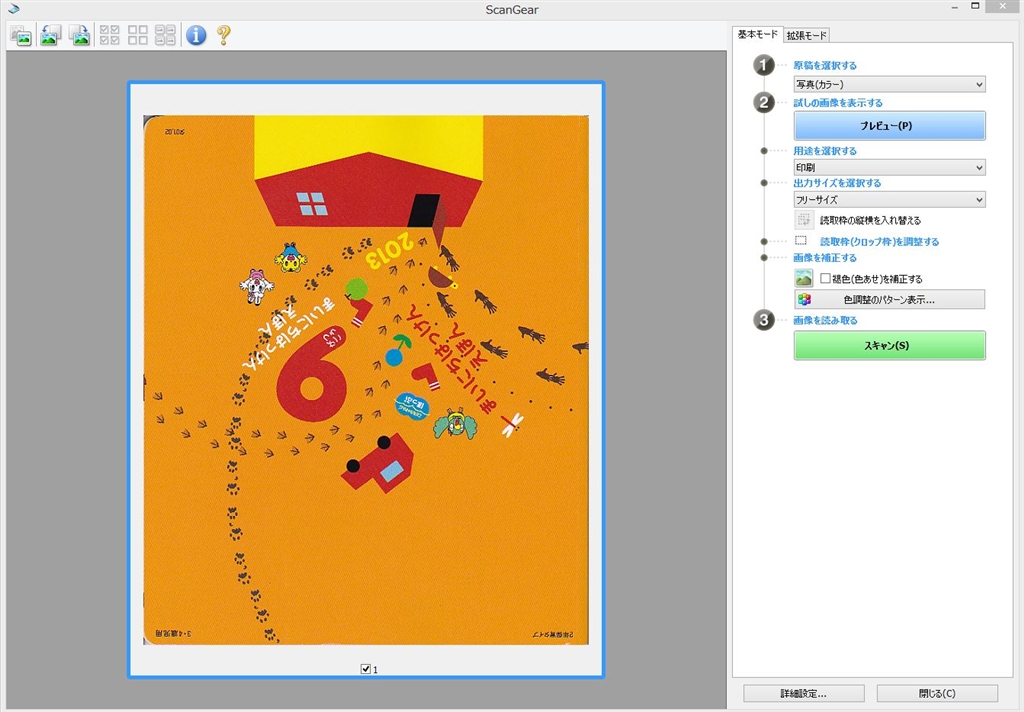
Task: Select the scanned orange book cover preview
Action: click(366, 380)
